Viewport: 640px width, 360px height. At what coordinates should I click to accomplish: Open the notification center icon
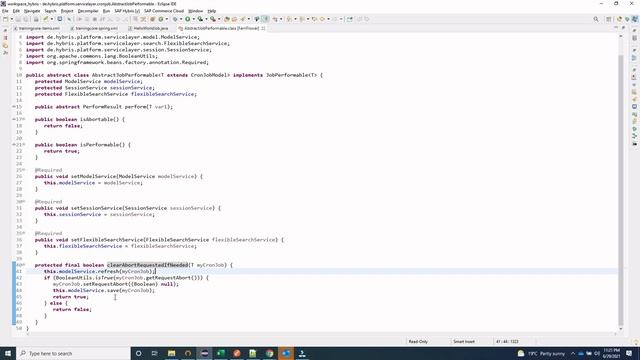pos(629,353)
